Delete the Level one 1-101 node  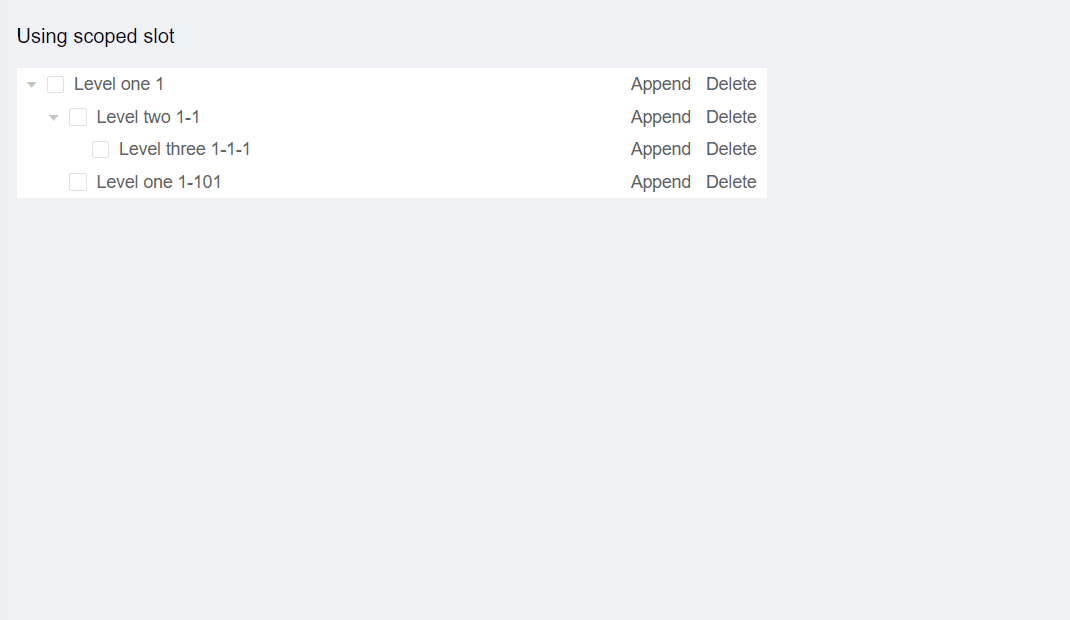[731, 182]
